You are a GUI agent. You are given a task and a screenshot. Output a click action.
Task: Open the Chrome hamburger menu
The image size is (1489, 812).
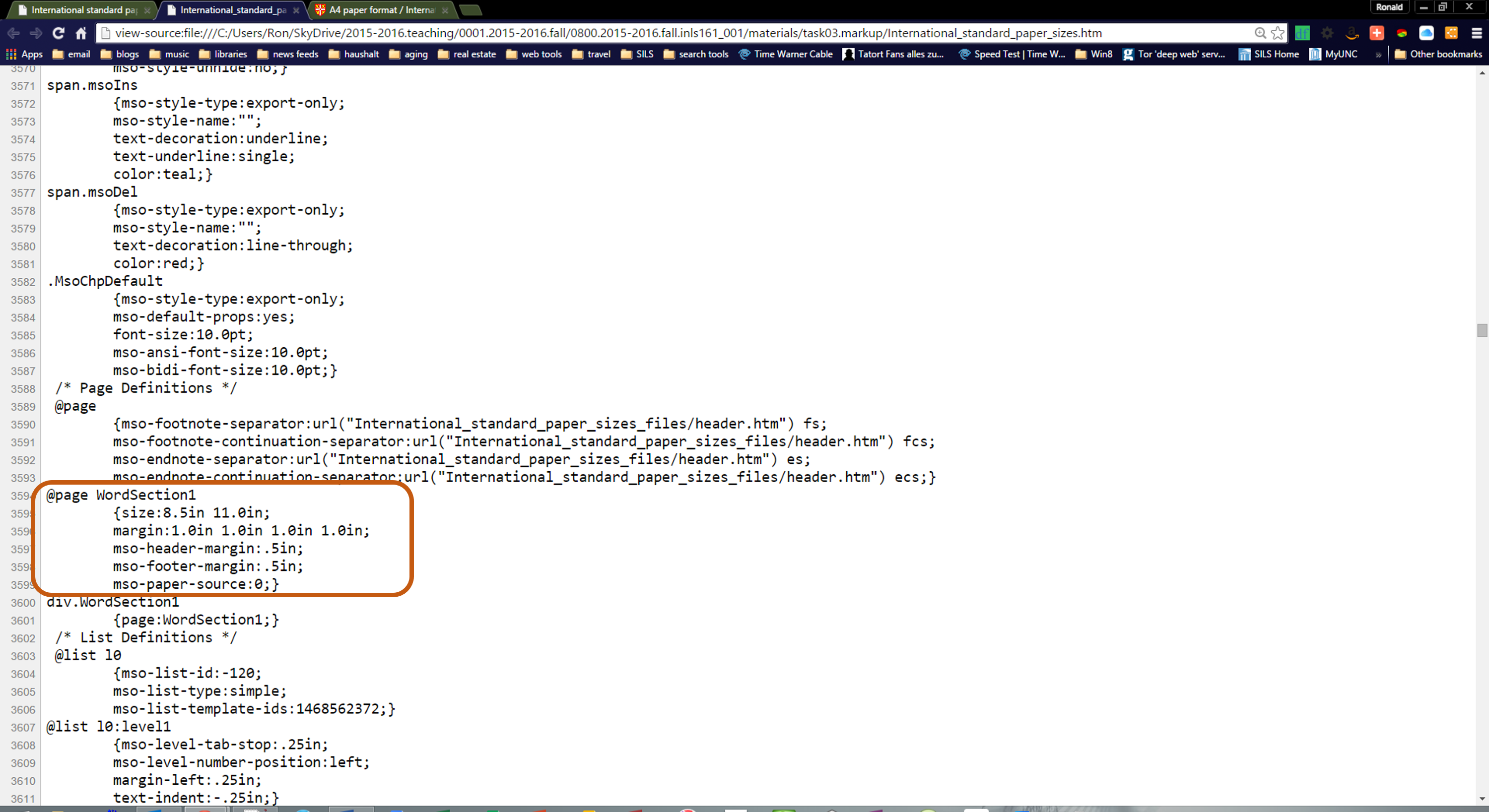(x=1476, y=33)
